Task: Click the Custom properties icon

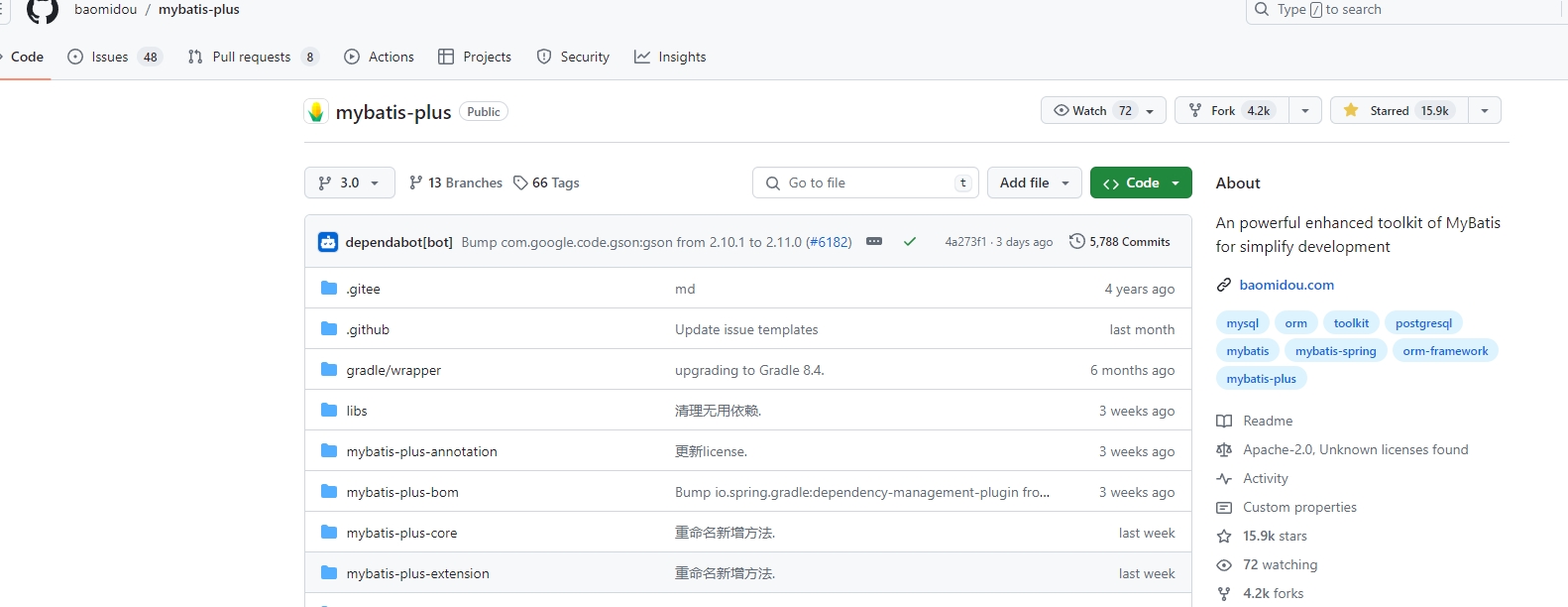Action: 1224,508
